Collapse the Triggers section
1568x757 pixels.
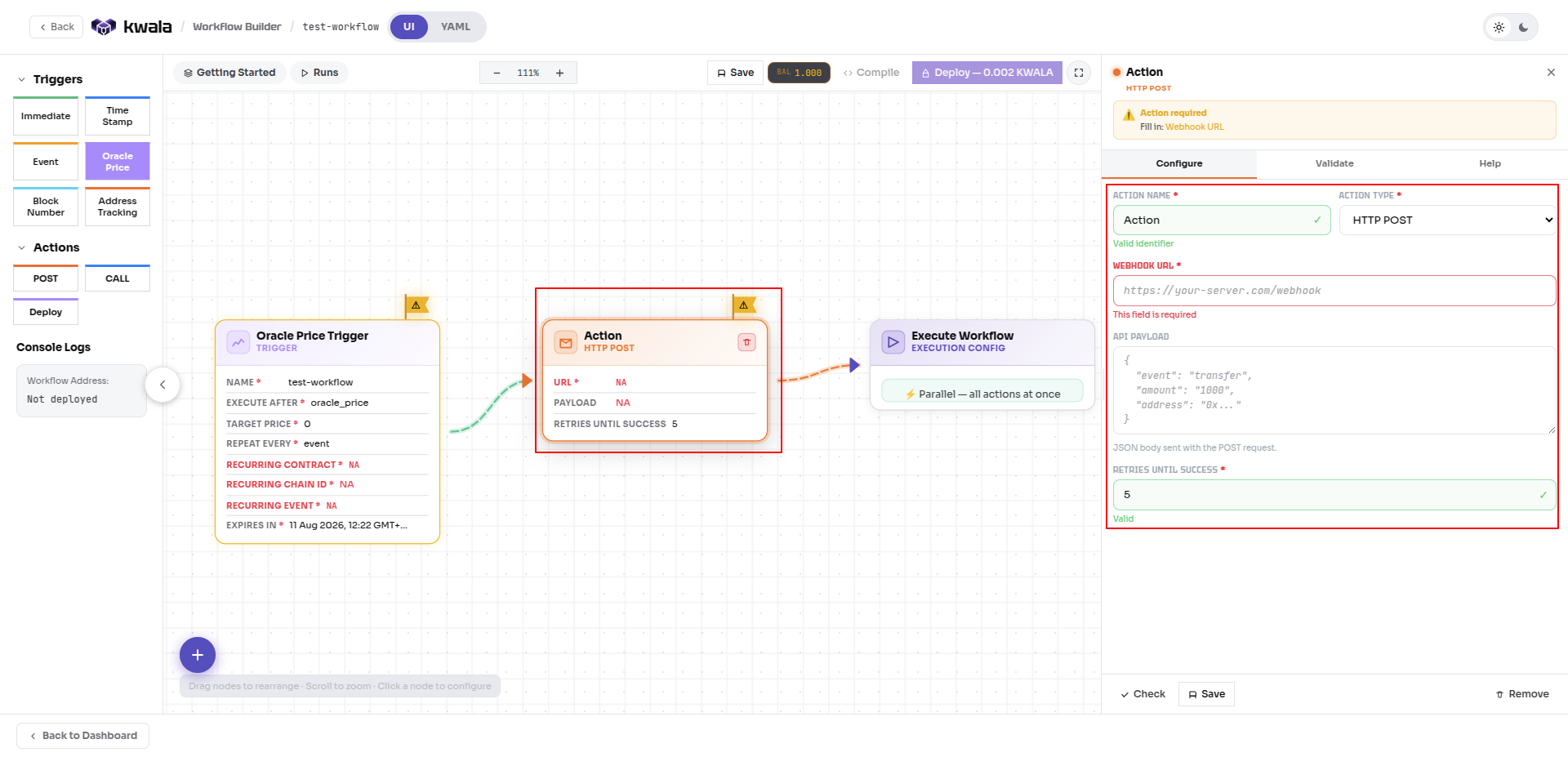[x=22, y=79]
